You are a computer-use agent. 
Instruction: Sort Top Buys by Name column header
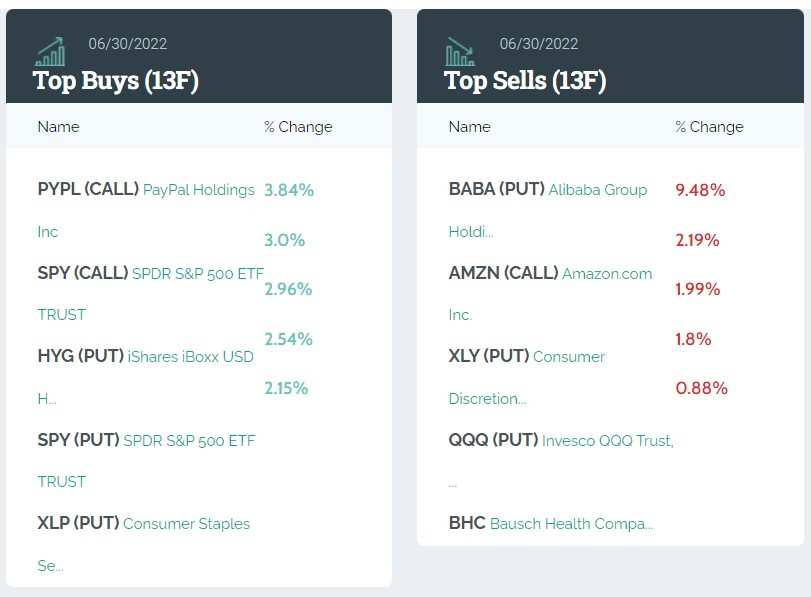coord(58,127)
